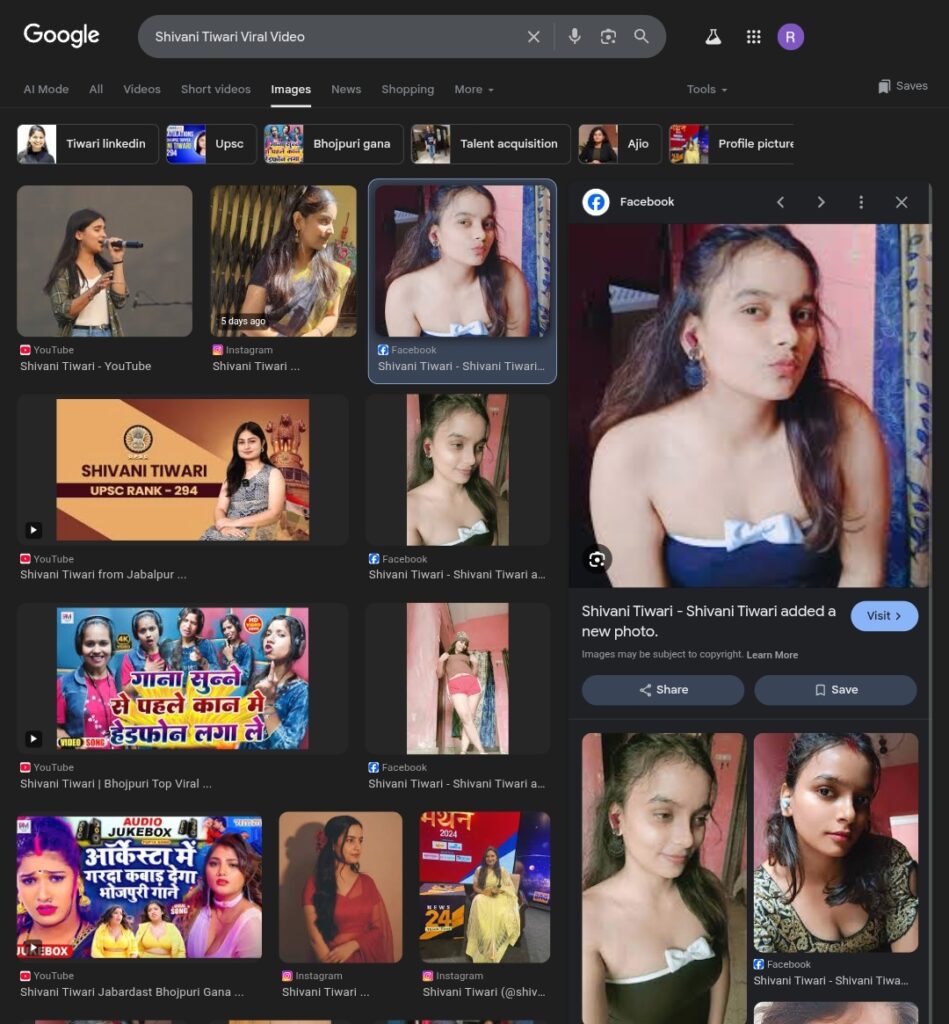Image resolution: width=949 pixels, height=1024 pixels.
Task: Clear the search query with the X
Action: [x=534, y=36]
